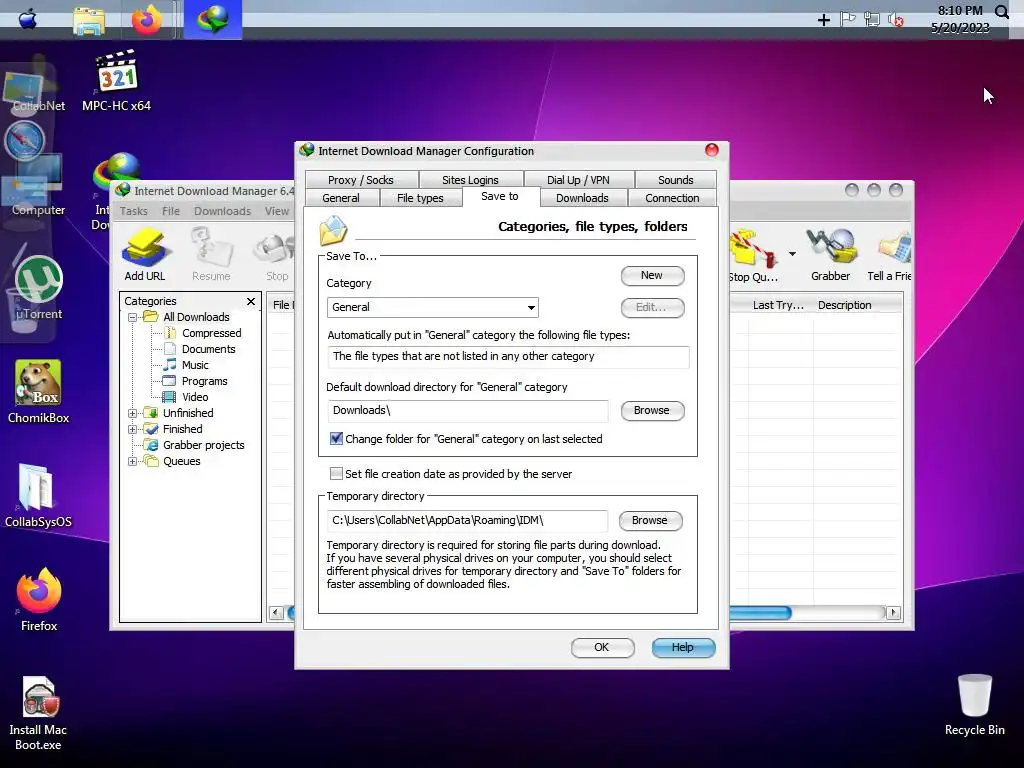Open Firefox icon in top bar

147,20
